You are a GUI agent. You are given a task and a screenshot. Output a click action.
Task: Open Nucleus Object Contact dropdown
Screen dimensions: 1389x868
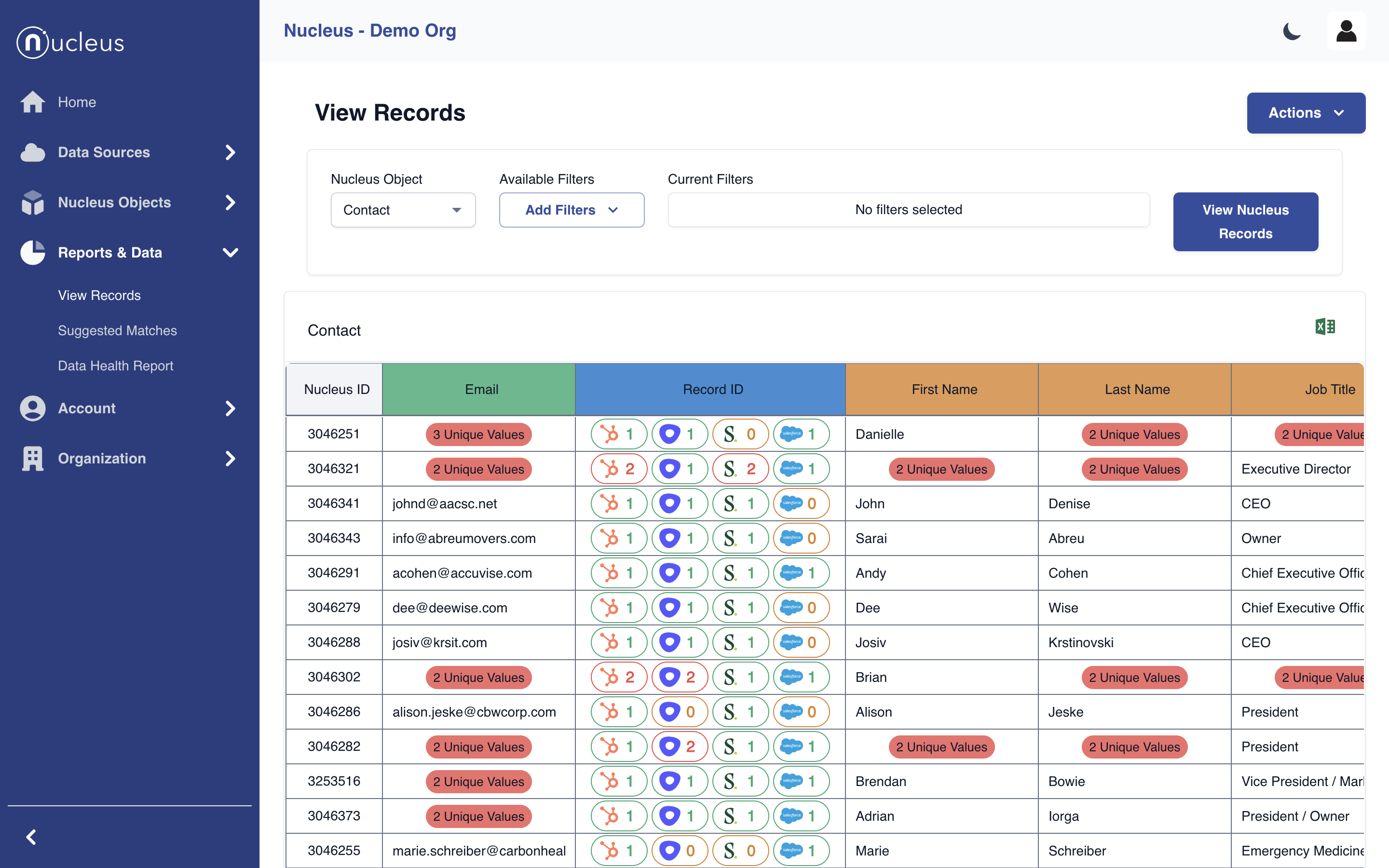point(403,210)
